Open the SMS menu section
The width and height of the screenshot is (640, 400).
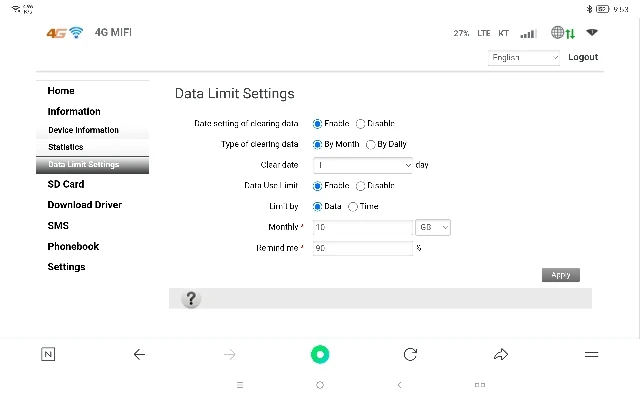[x=58, y=226]
